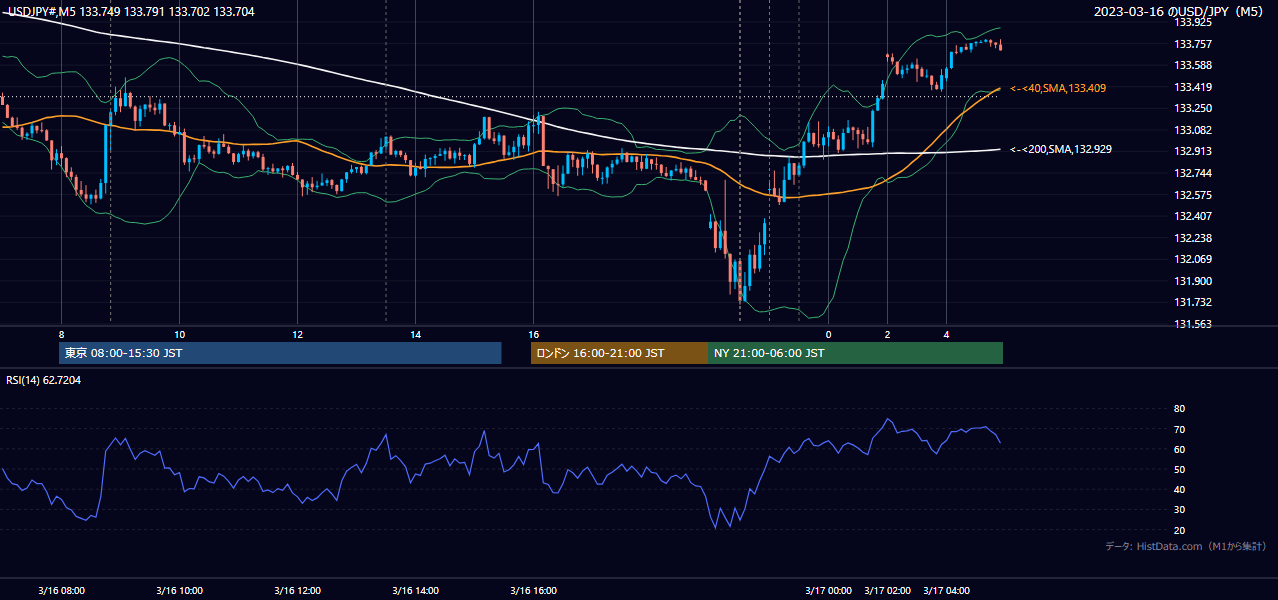Select the 200 SMA 132.929 label
1278x600 pixels.
(x=1061, y=149)
